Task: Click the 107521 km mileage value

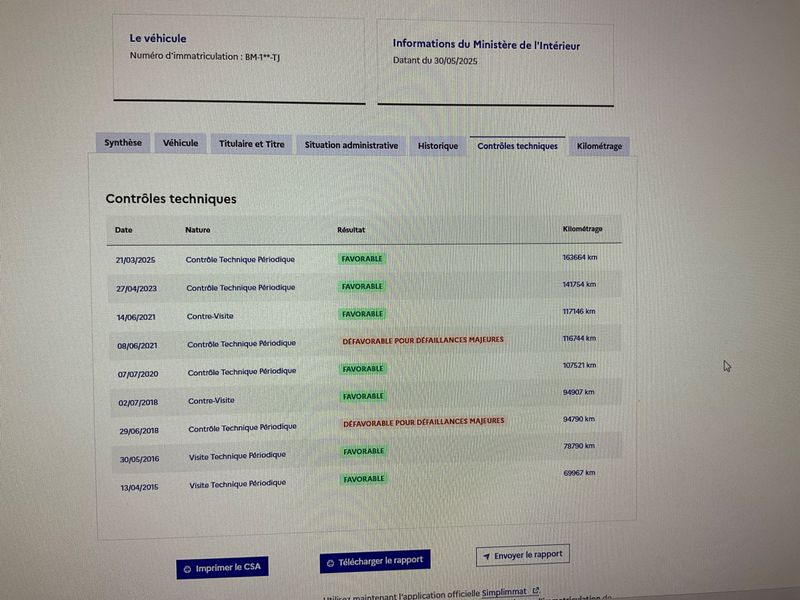Action: tap(579, 366)
